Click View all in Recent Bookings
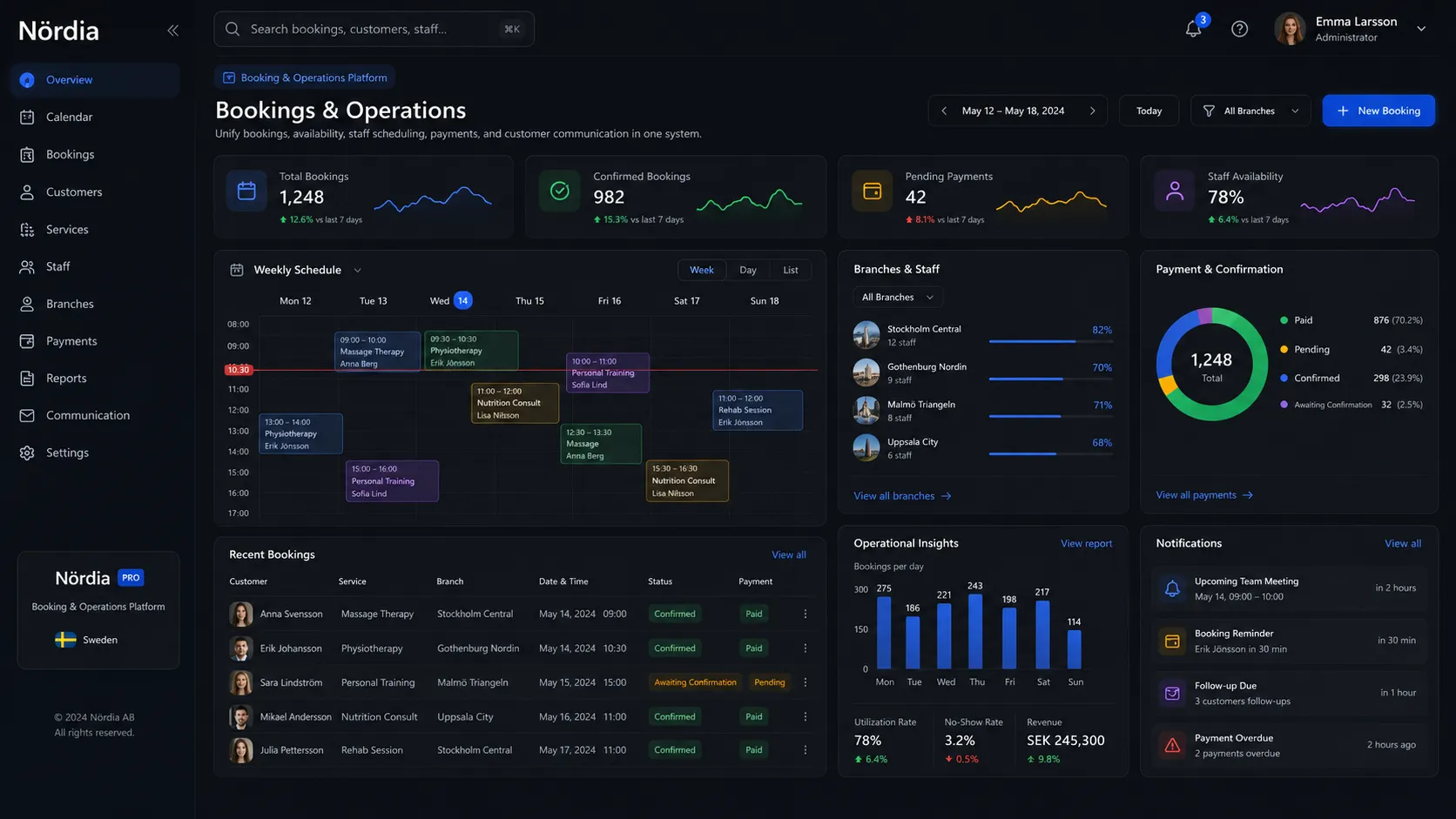1456x819 pixels. (x=788, y=554)
